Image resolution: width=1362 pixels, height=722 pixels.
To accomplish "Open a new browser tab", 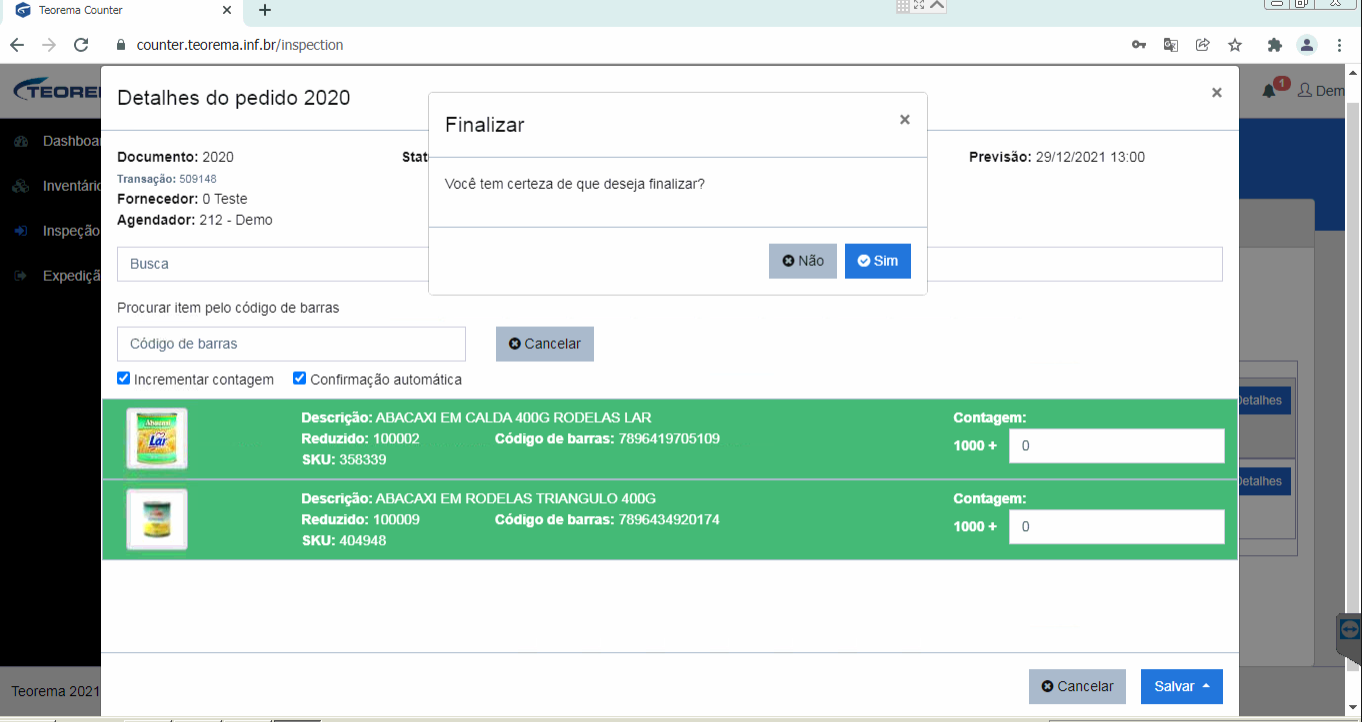I will point(265,10).
